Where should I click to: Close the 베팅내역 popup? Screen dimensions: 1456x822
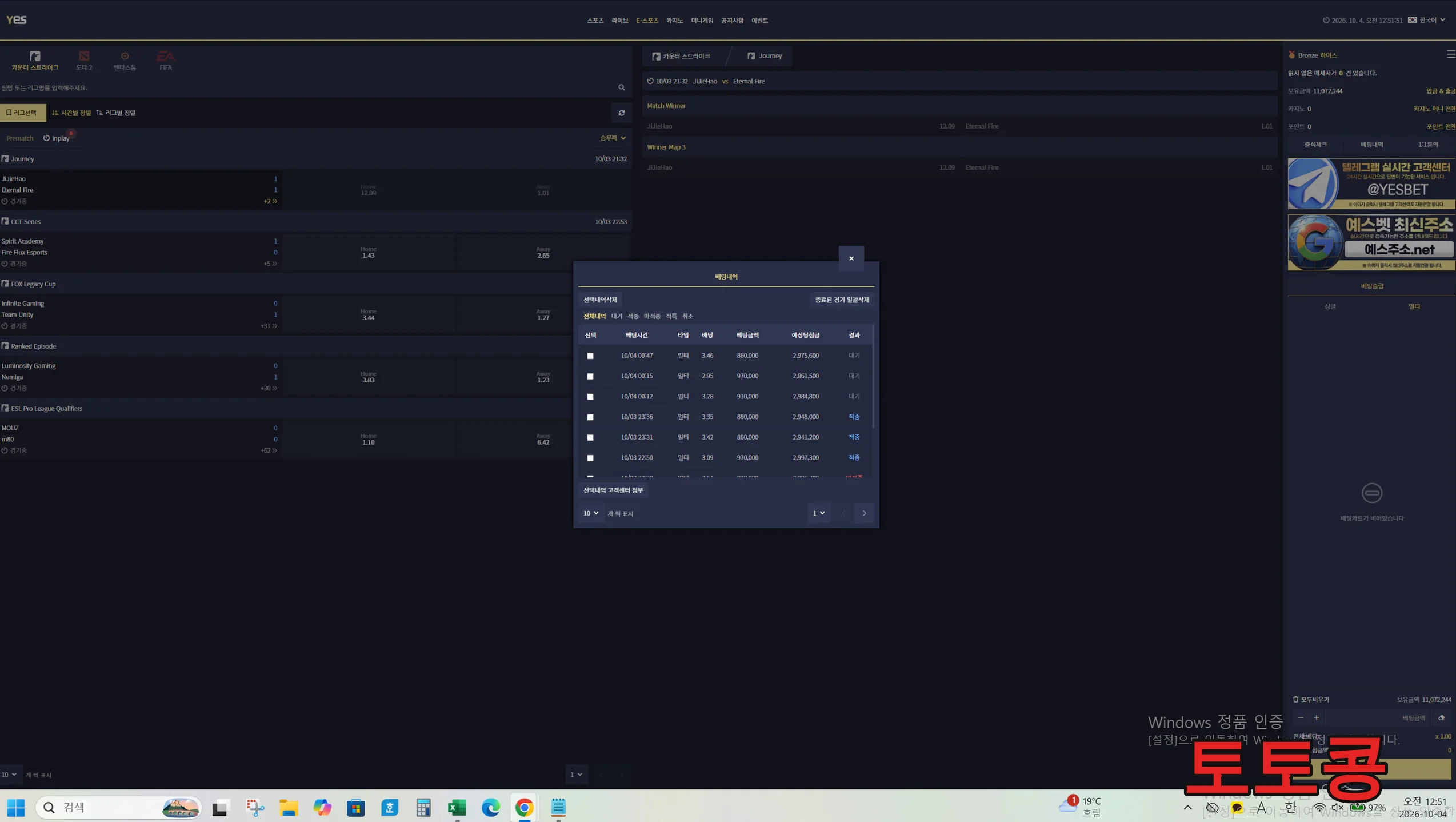pos(851,258)
